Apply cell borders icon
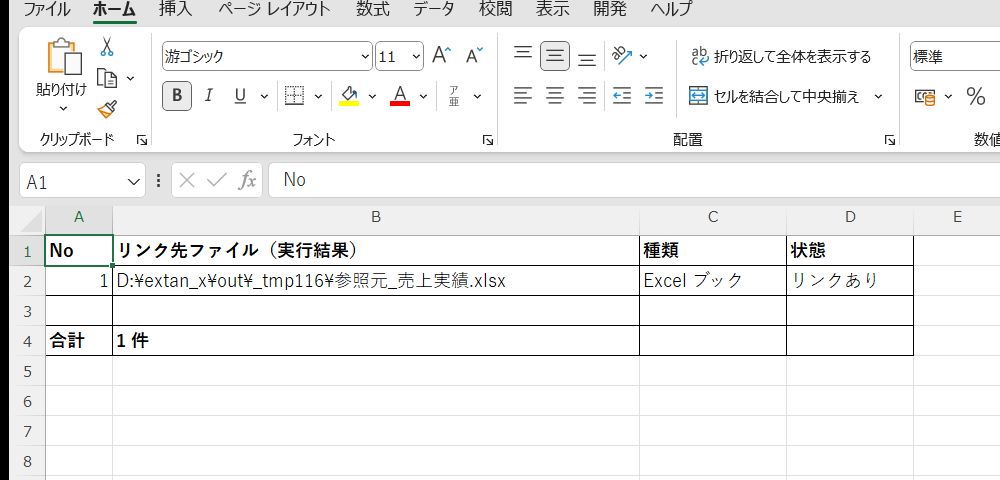This screenshot has height=480, width=1000. [294, 96]
